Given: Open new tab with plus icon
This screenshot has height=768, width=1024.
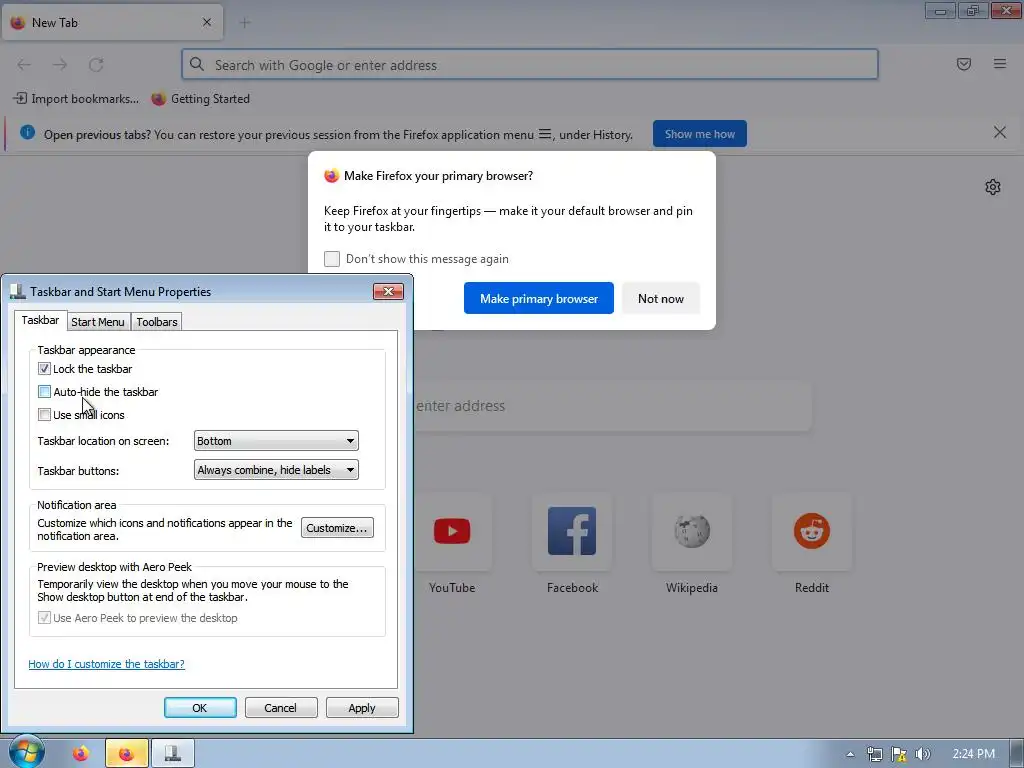Looking at the screenshot, I should point(245,23).
